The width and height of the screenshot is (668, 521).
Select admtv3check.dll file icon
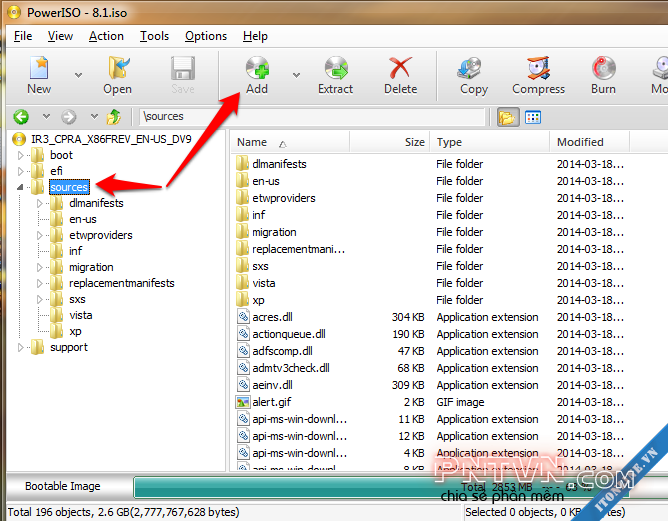pos(243,368)
